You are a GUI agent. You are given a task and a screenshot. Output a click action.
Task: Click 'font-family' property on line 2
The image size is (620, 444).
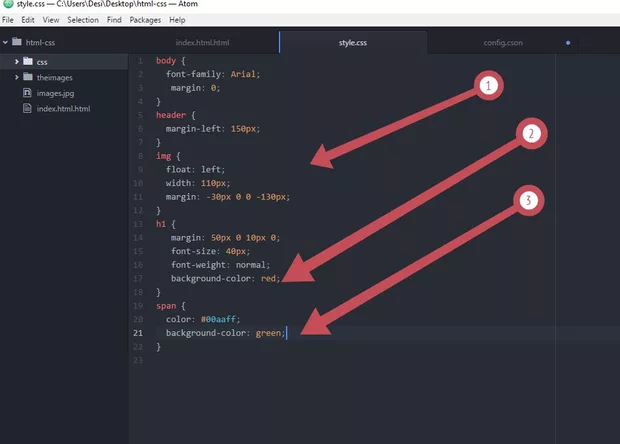click(x=193, y=74)
